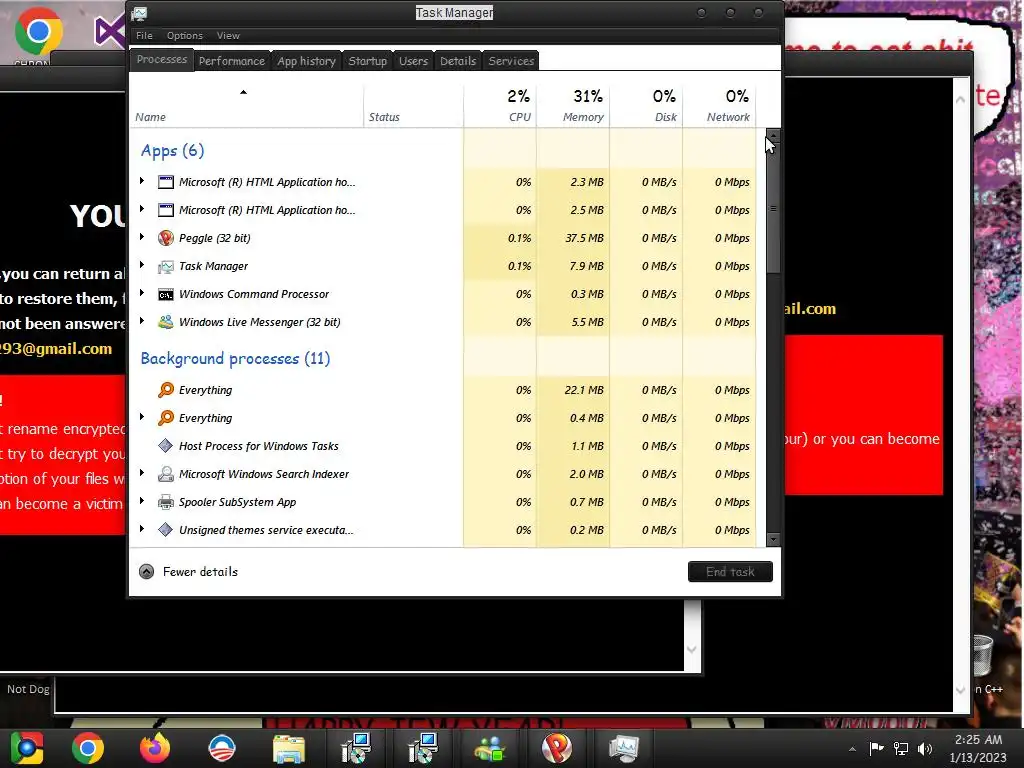Open the Recycle Bin desktop icon
The height and width of the screenshot is (768, 1024).
(x=984, y=655)
